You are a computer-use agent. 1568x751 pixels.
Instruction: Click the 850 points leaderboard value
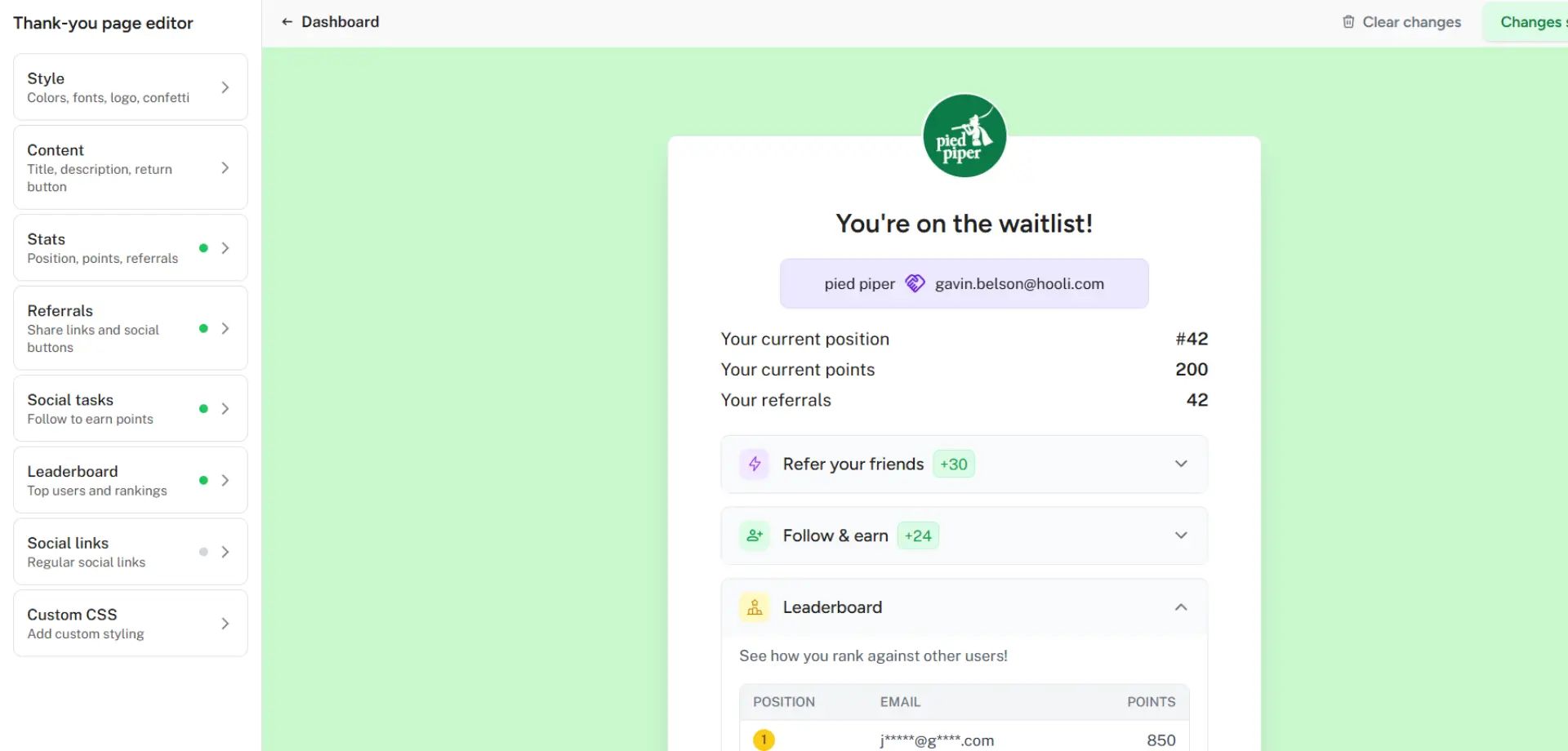1161,740
